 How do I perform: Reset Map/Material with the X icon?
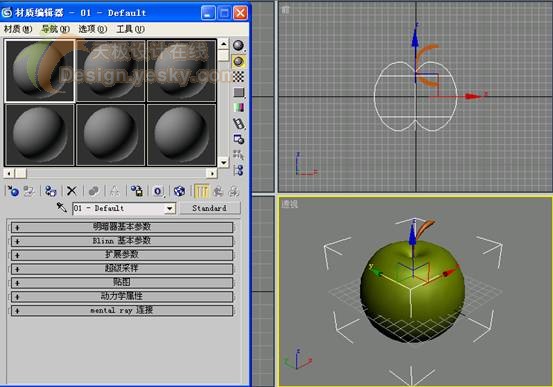pyautogui.click(x=72, y=191)
